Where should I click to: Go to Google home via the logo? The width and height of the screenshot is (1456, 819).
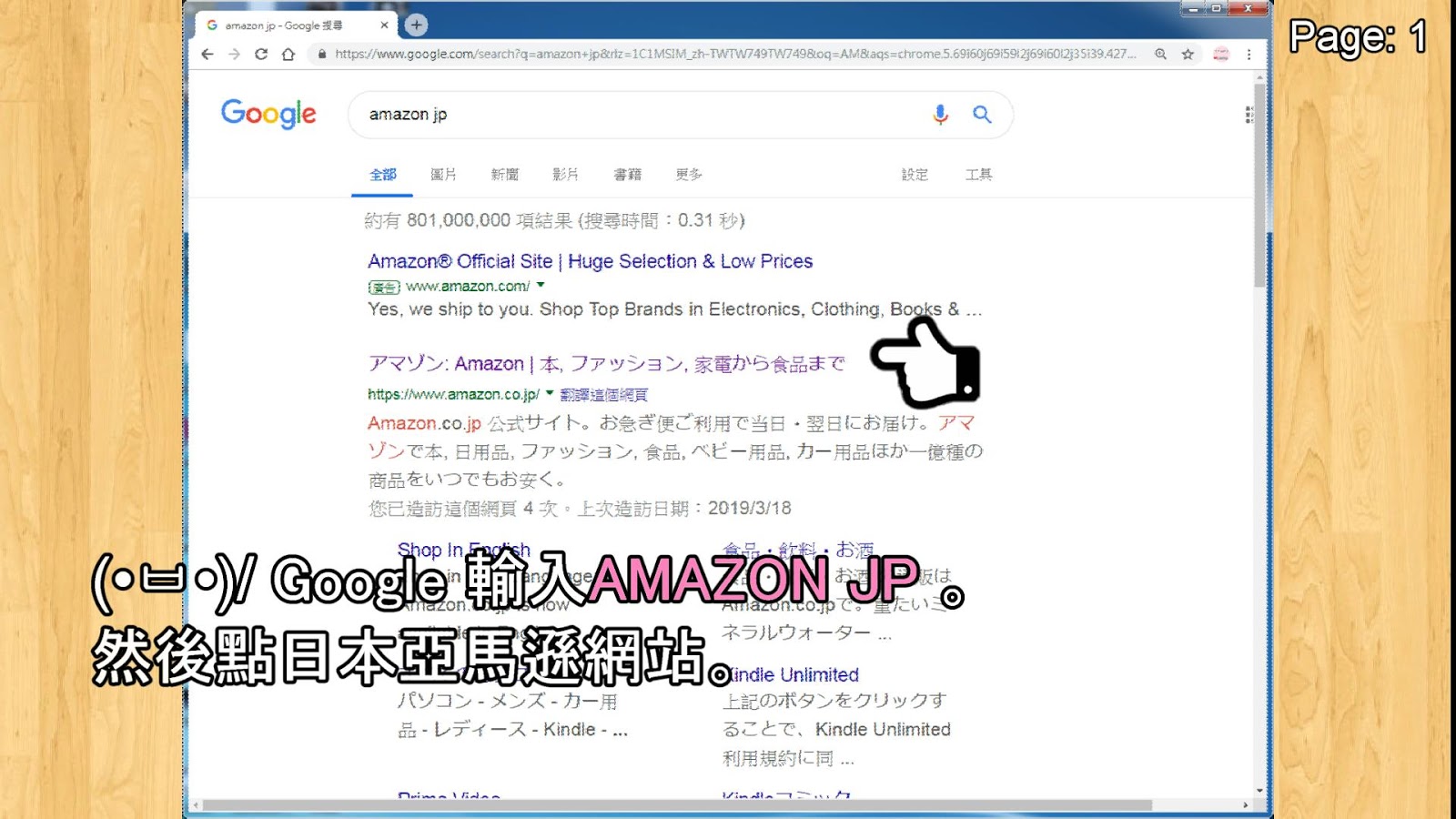(x=268, y=114)
